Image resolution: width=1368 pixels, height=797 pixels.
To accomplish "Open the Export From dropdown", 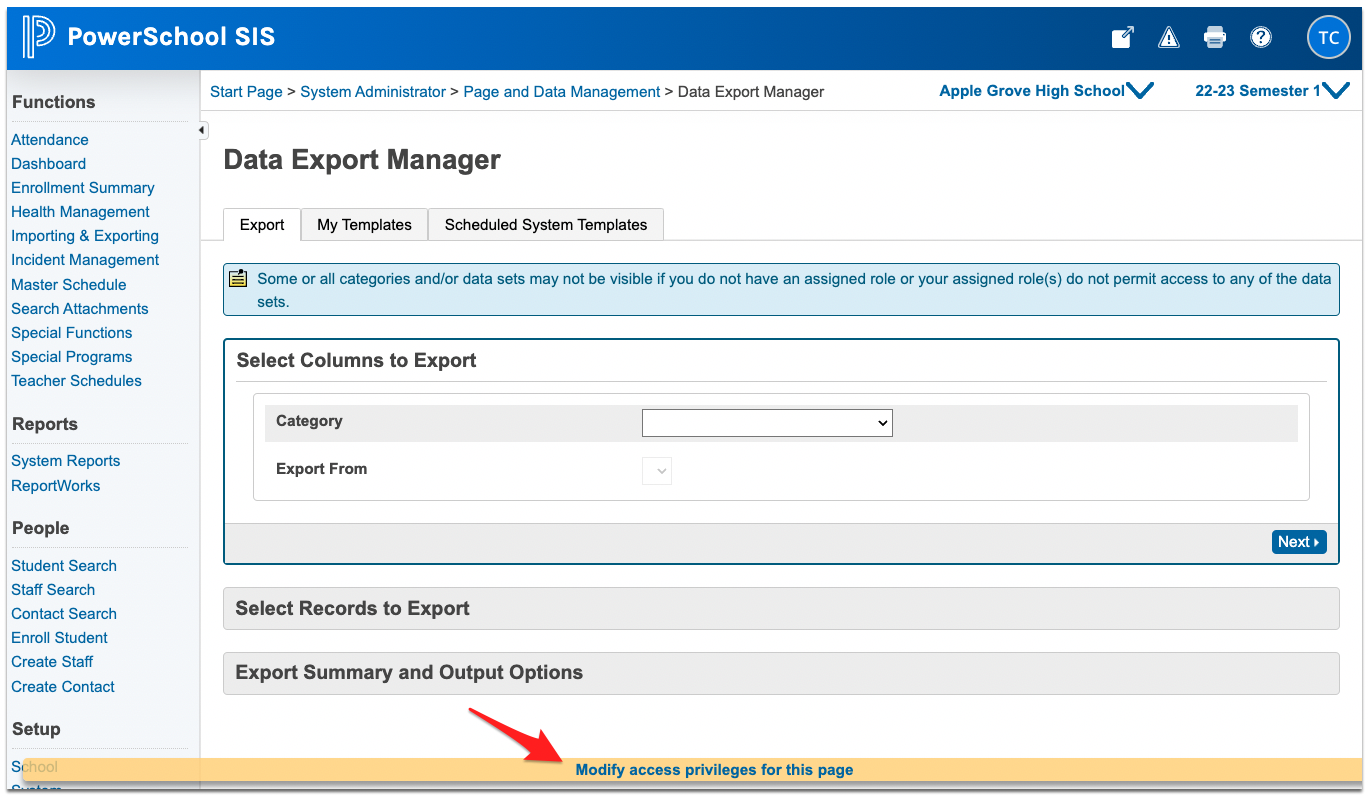I will coord(657,470).
